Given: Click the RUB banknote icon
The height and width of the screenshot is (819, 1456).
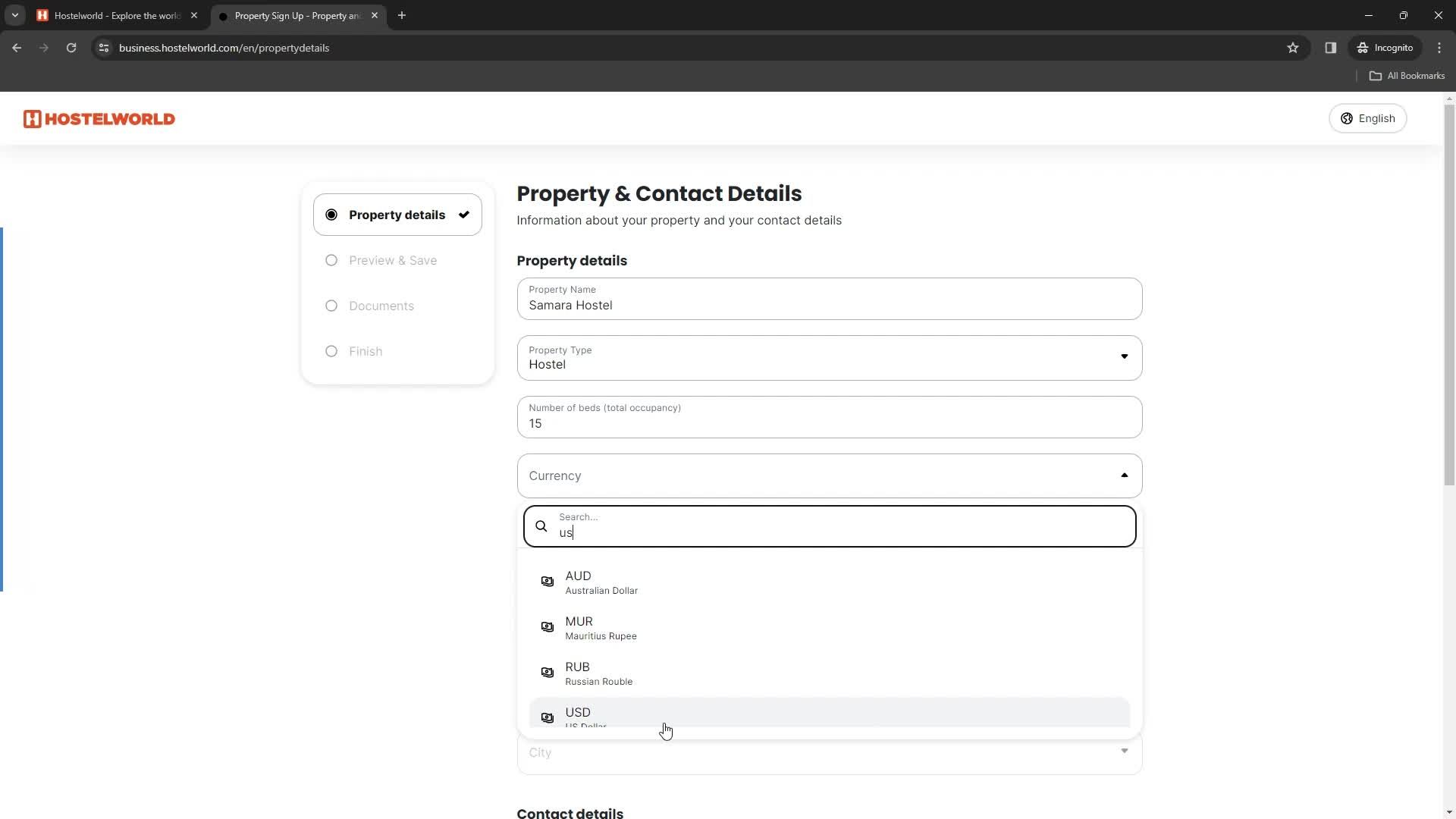Looking at the screenshot, I should pyautogui.click(x=548, y=673).
